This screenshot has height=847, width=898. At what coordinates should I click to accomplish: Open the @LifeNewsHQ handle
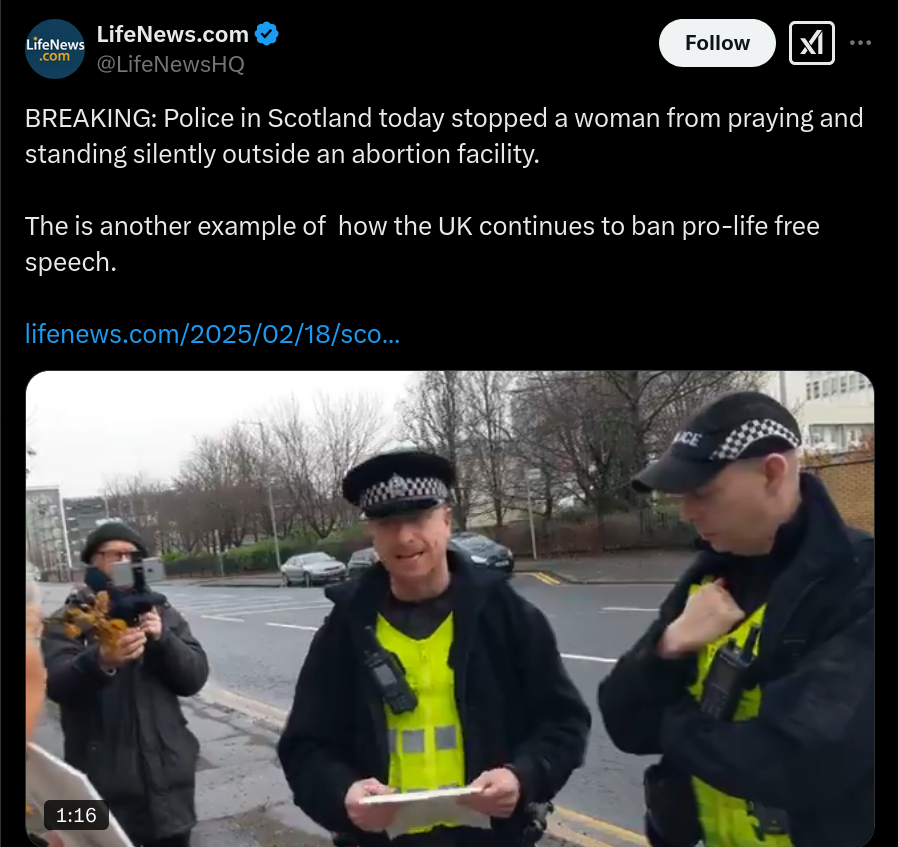click(171, 64)
